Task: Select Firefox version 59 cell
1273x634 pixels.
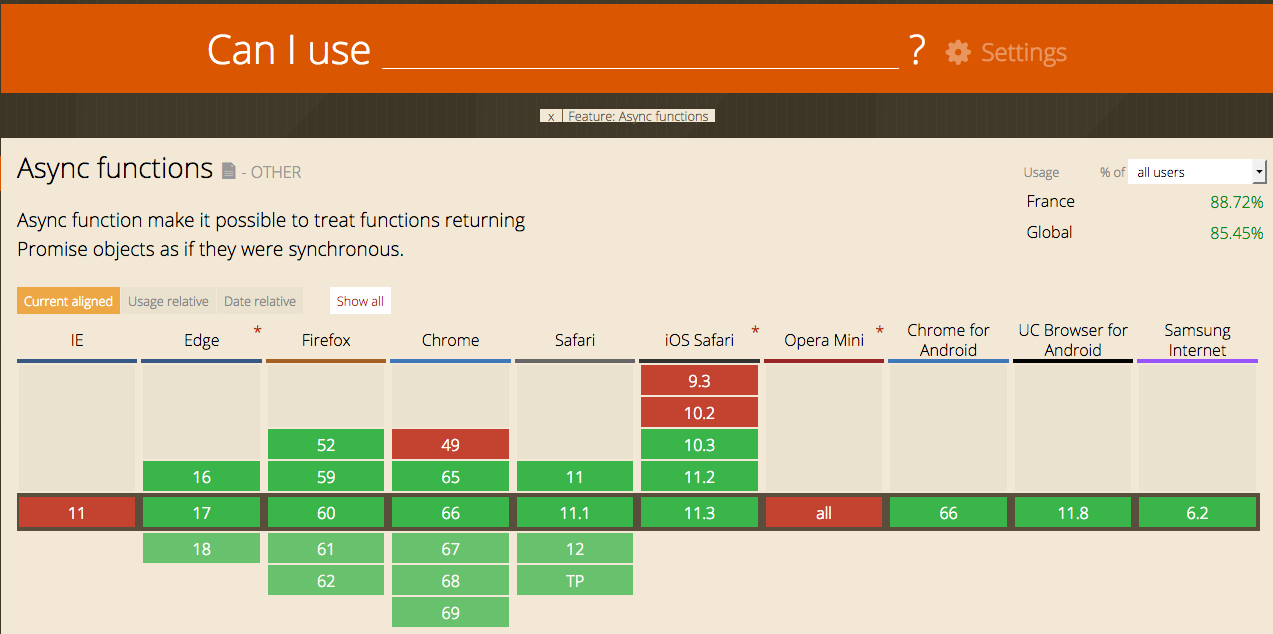Action: tap(326, 477)
